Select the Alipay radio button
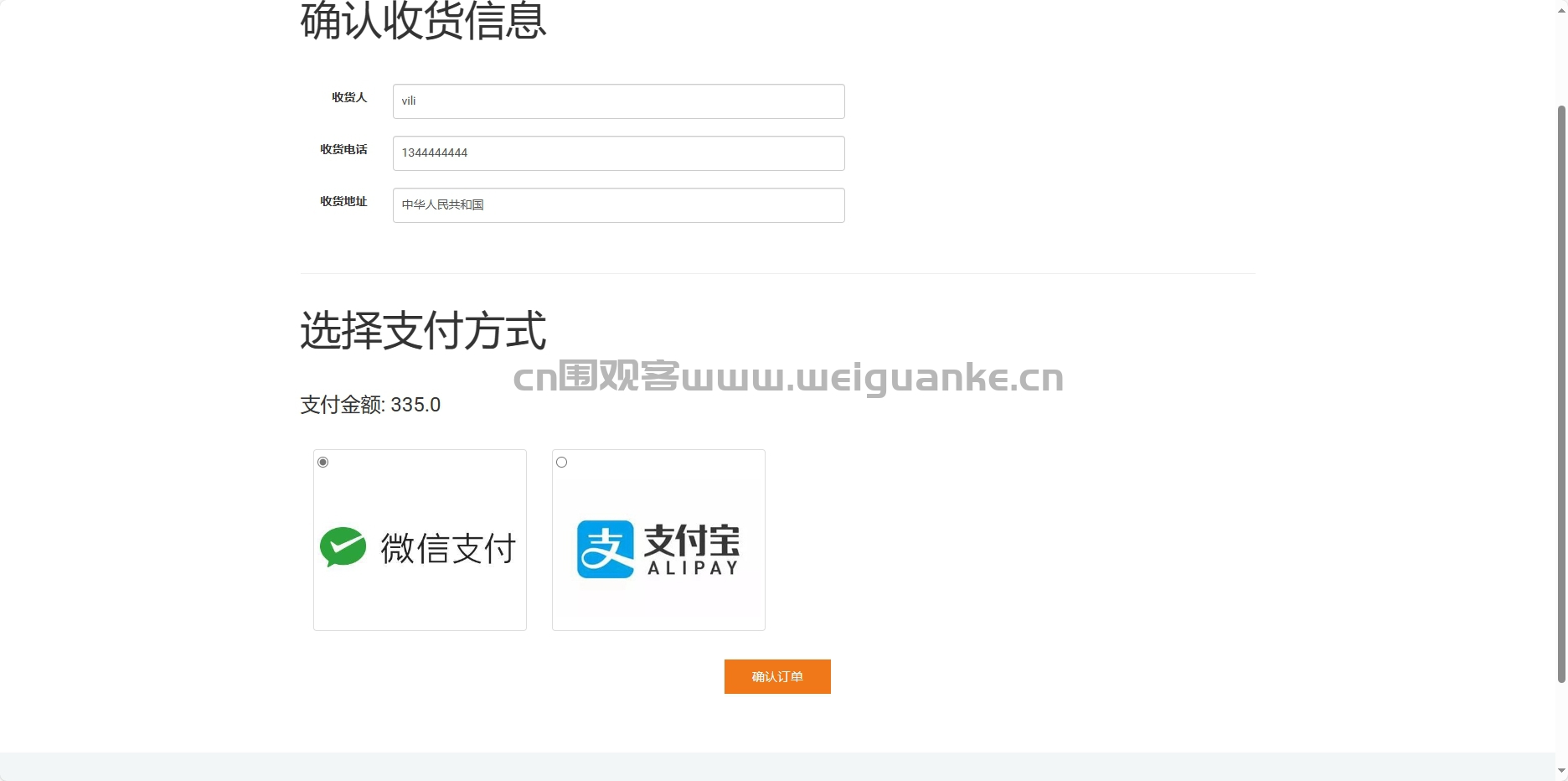 click(562, 463)
